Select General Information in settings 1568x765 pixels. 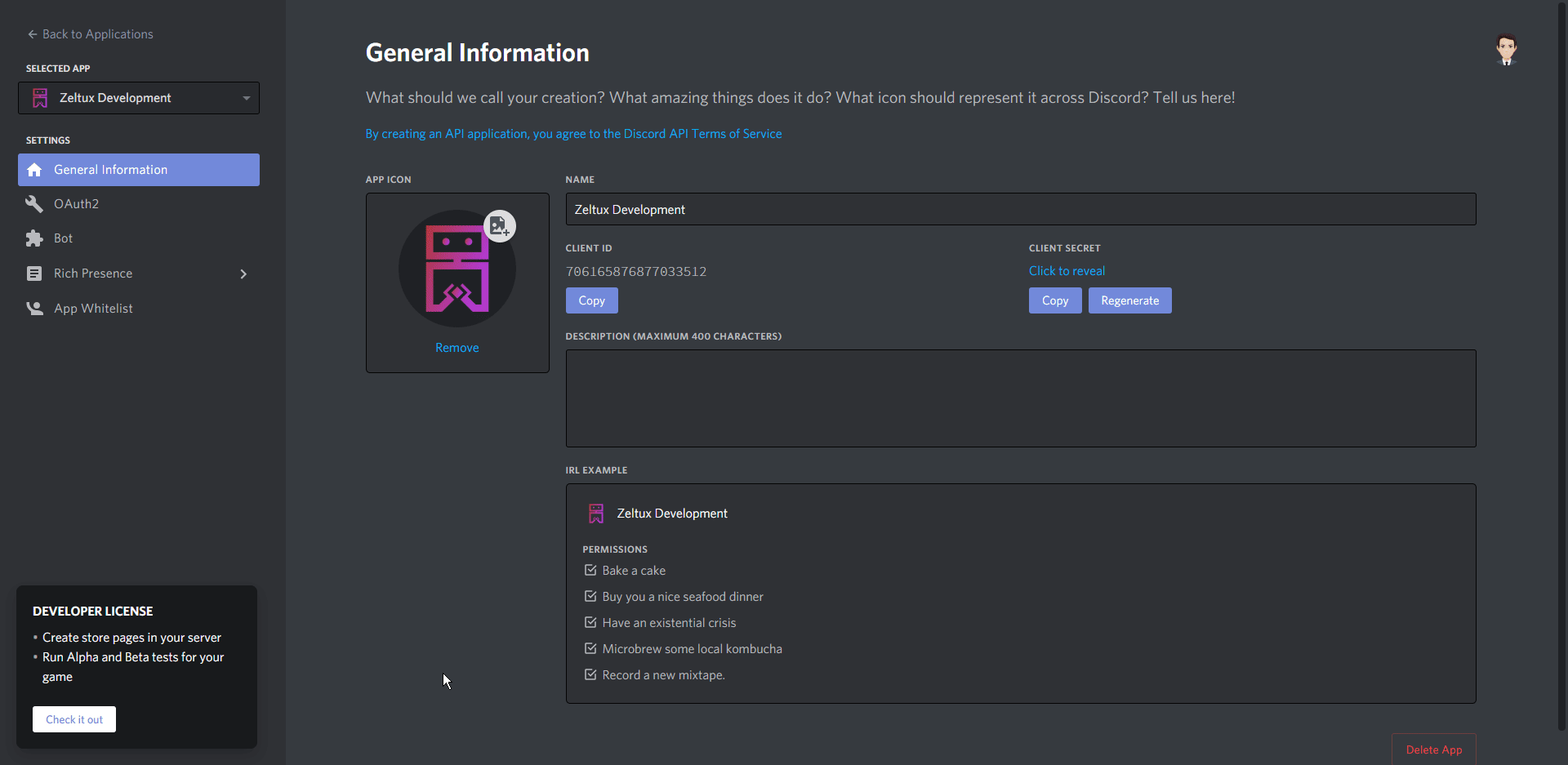[x=139, y=170]
